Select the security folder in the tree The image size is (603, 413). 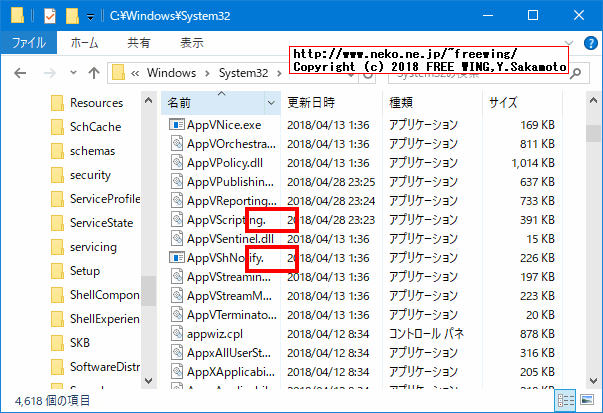[81, 175]
